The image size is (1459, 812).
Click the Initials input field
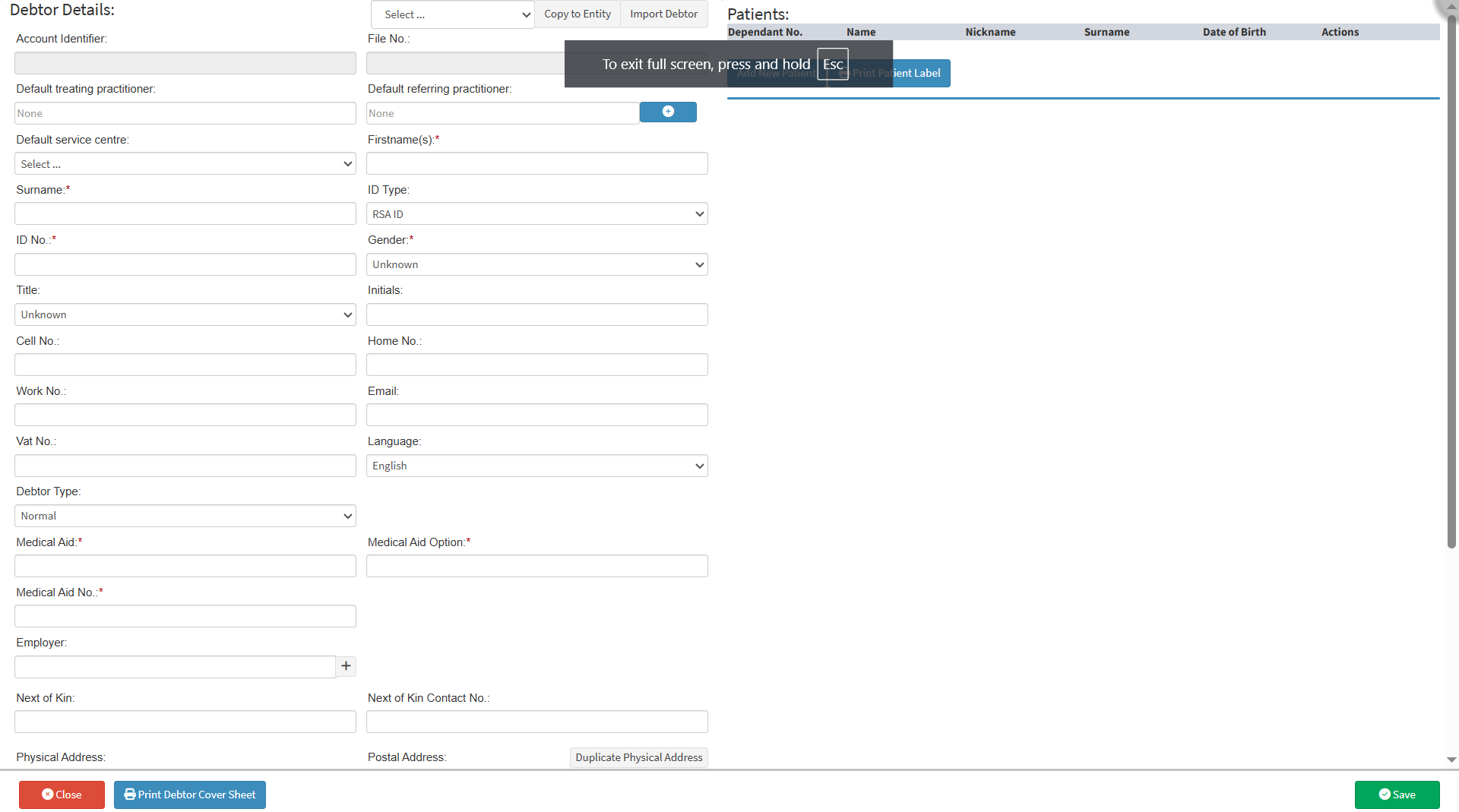click(537, 314)
